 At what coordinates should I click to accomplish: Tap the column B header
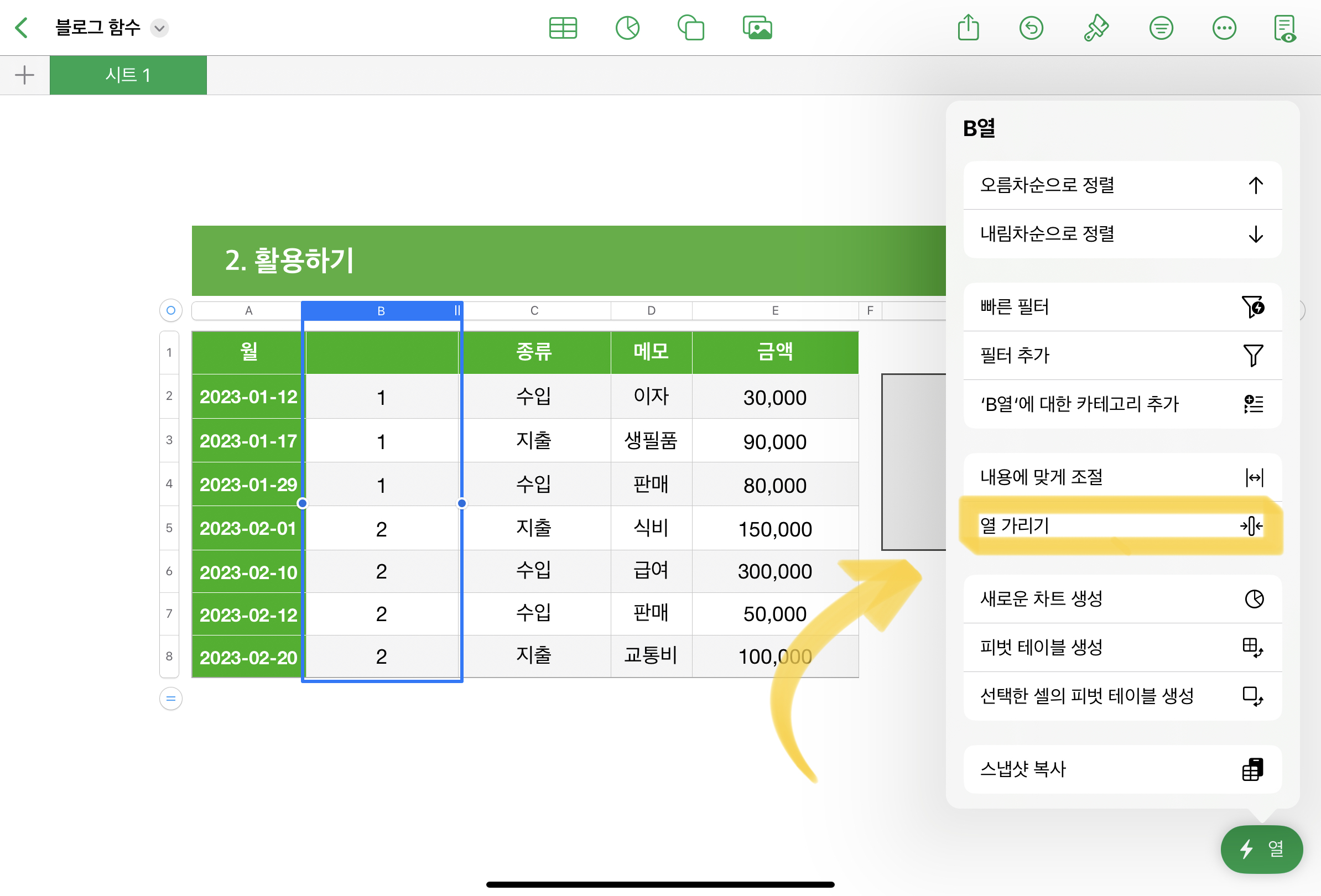pos(381,311)
